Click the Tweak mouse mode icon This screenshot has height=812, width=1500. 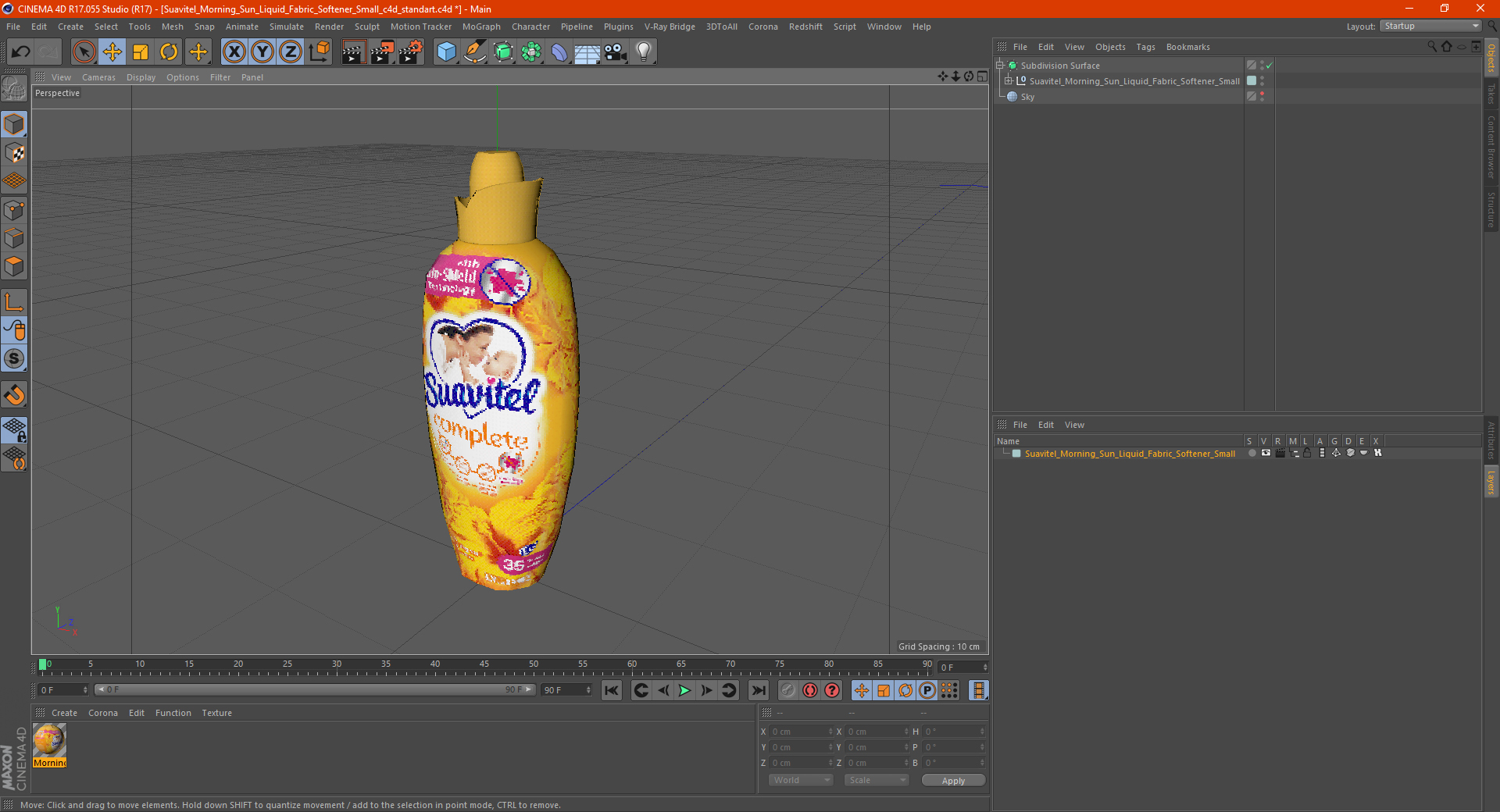(x=15, y=330)
